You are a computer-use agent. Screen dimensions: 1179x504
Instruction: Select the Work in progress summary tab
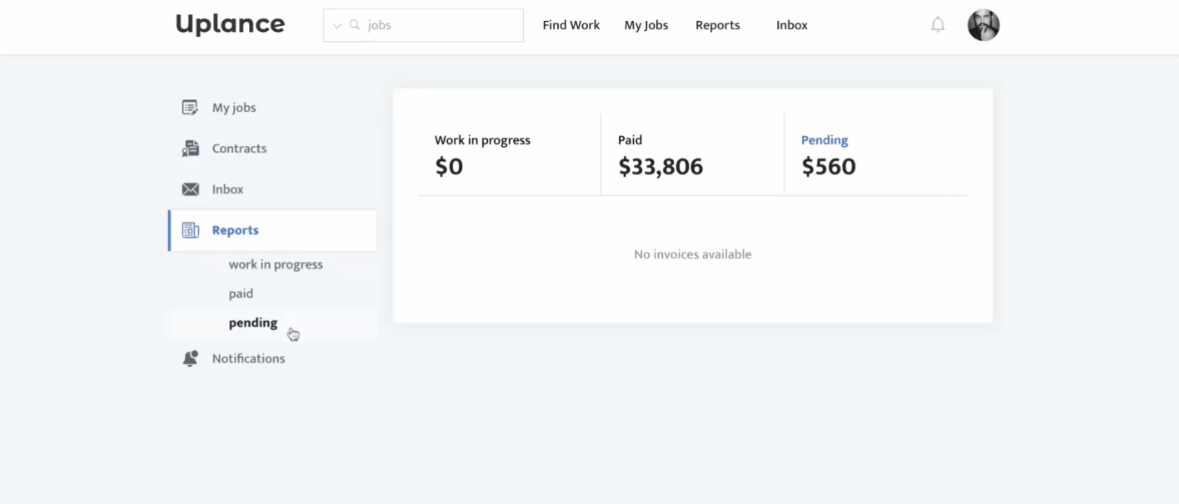508,154
